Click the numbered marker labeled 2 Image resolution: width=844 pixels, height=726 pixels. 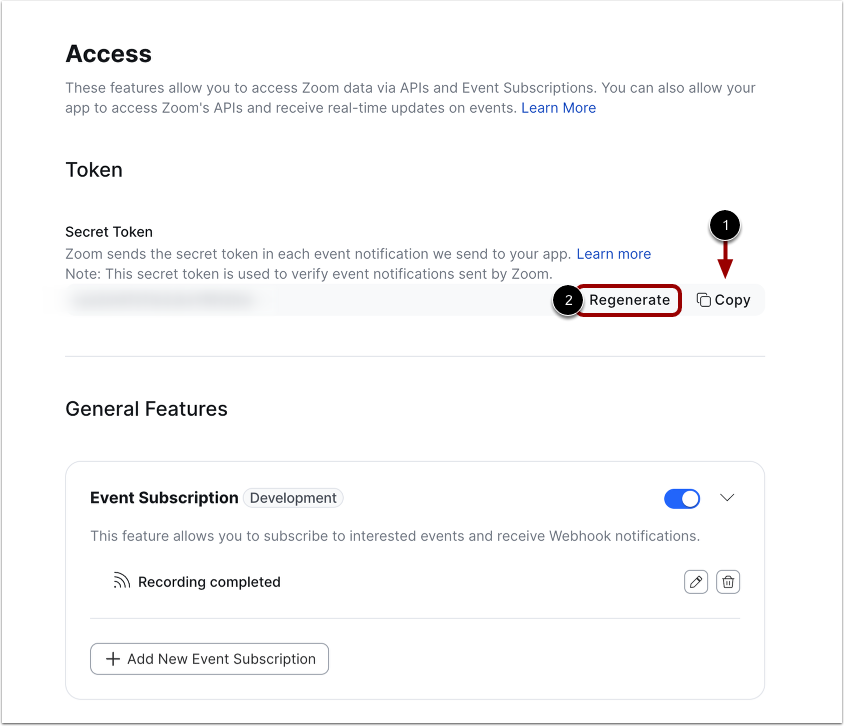click(x=567, y=300)
